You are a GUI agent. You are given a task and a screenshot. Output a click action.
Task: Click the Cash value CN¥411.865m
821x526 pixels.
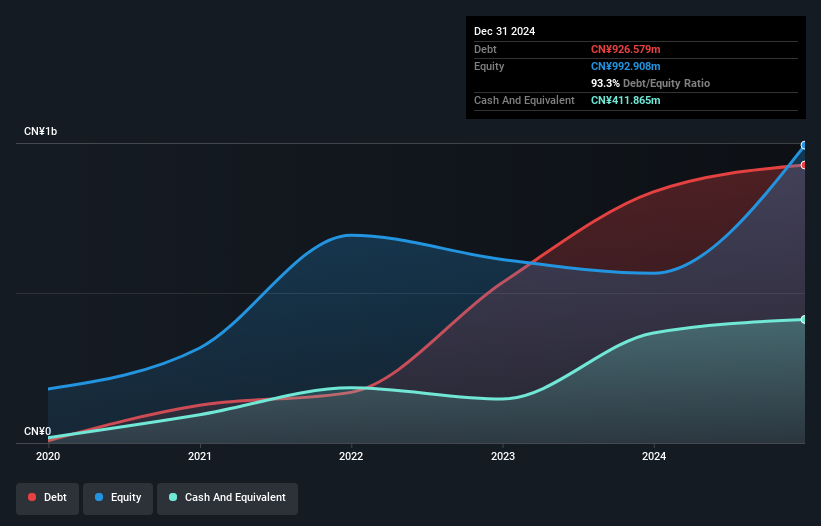pos(626,100)
